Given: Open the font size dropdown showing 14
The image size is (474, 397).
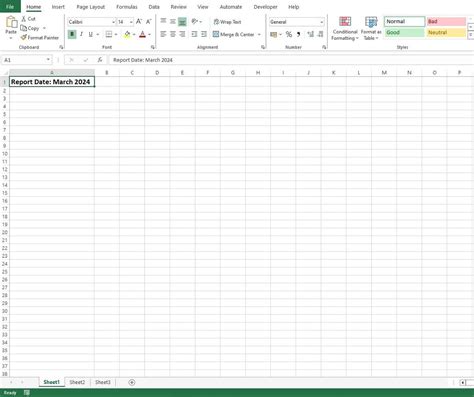Looking at the screenshot, I should point(131,22).
